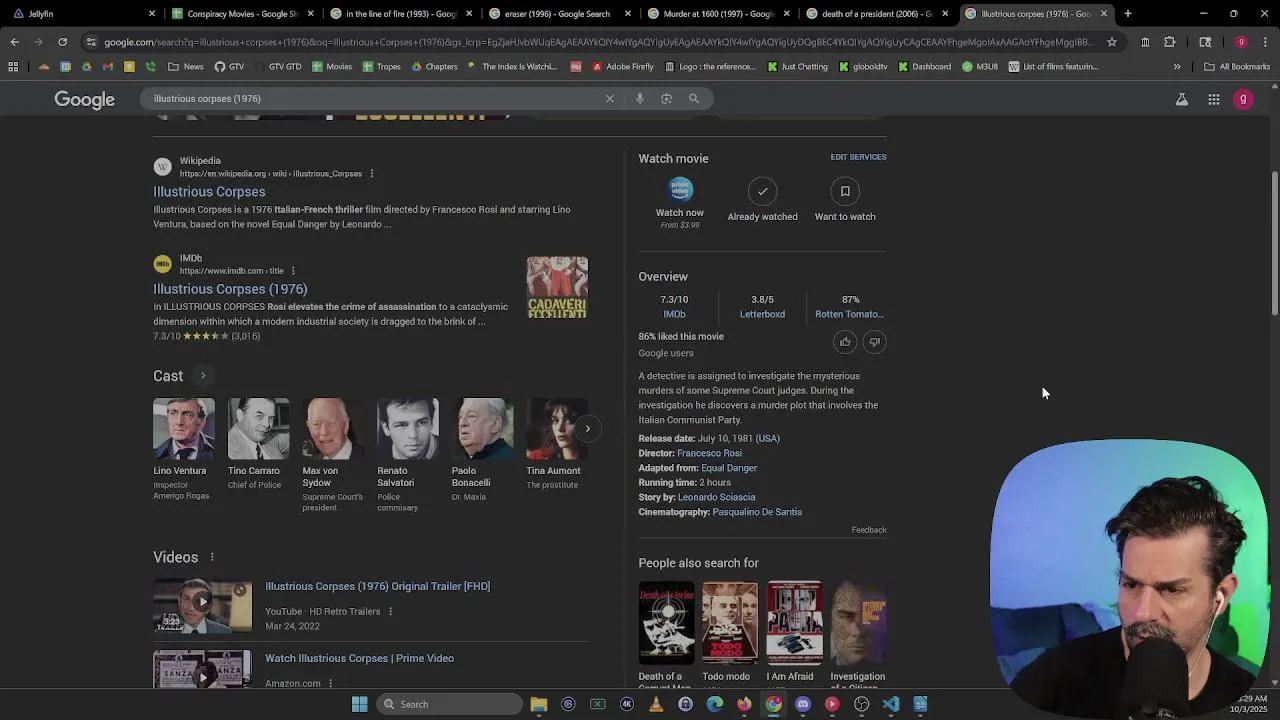
Task: Click the Feedback link
Action: [x=869, y=530]
